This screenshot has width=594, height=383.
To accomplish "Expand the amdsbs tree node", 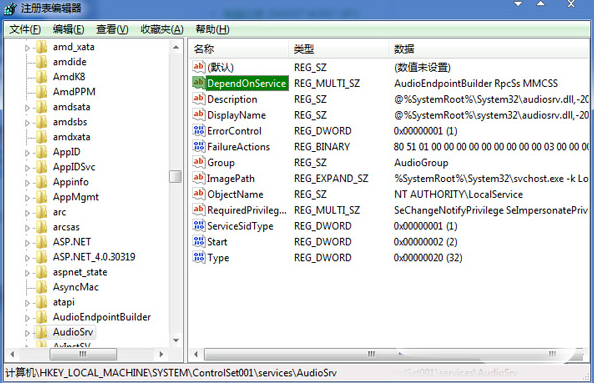I will click(x=27, y=123).
